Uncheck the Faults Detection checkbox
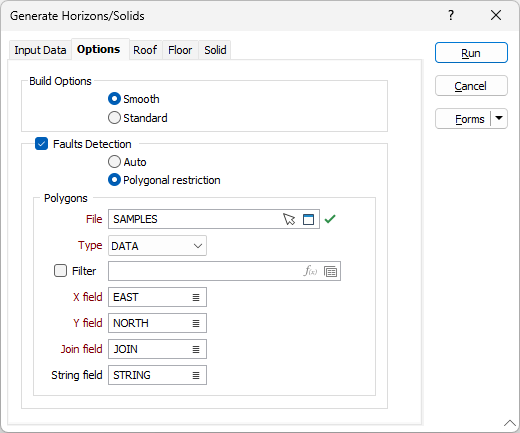The height and width of the screenshot is (433, 520). coord(41,144)
